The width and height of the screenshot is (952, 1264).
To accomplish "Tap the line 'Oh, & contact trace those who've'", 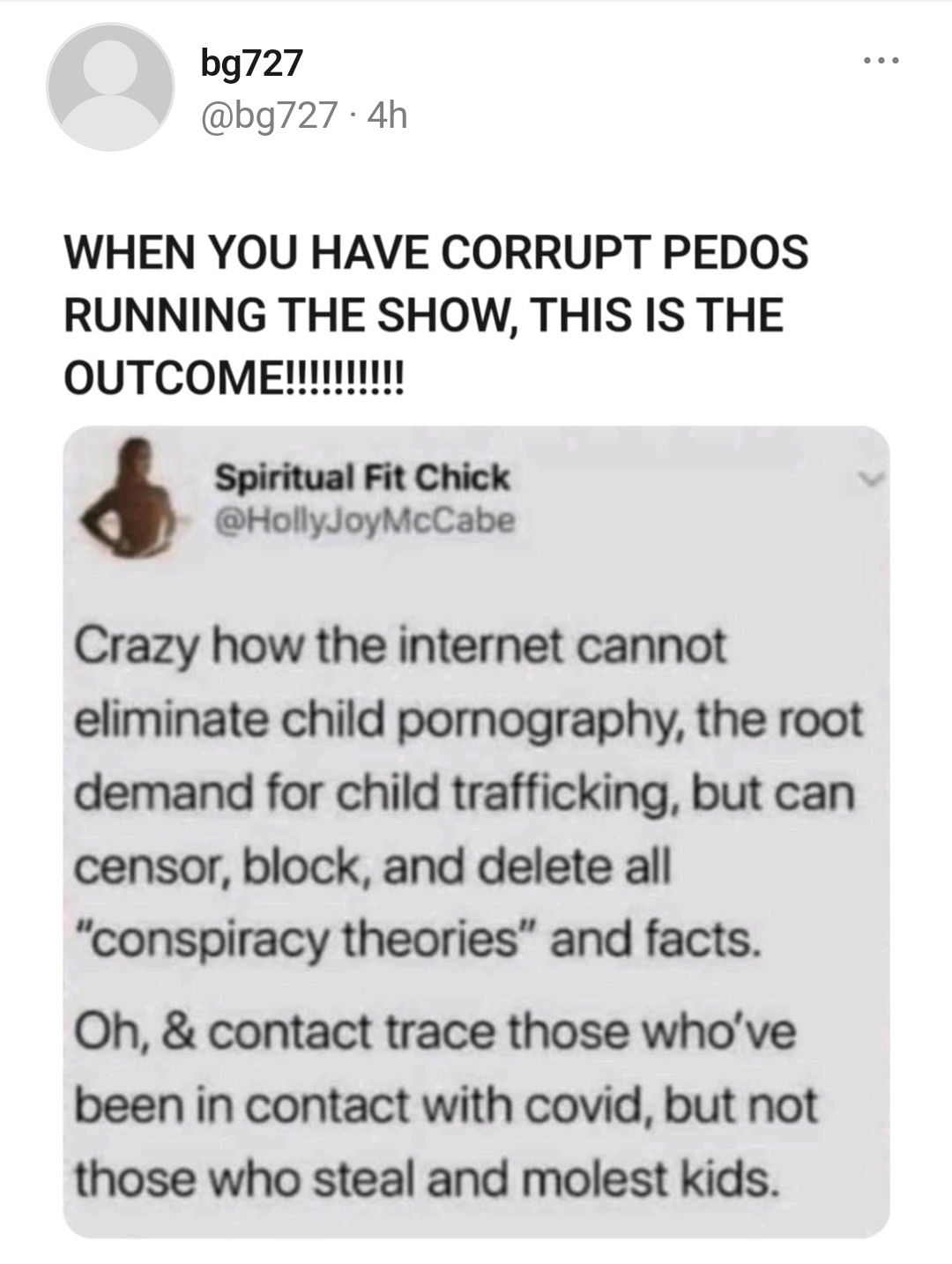I will coord(435,1031).
